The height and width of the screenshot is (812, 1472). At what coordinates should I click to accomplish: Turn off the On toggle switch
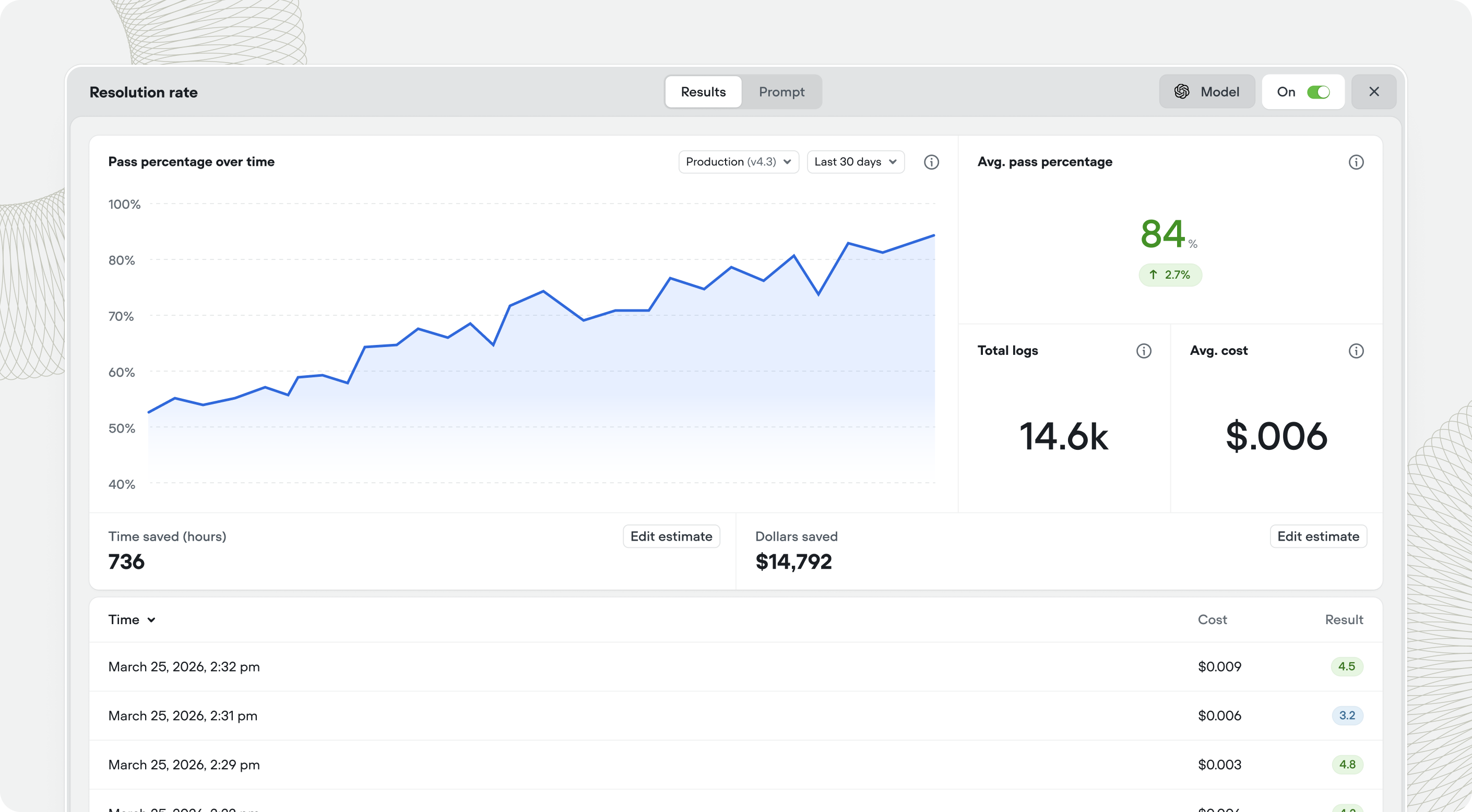(x=1319, y=92)
